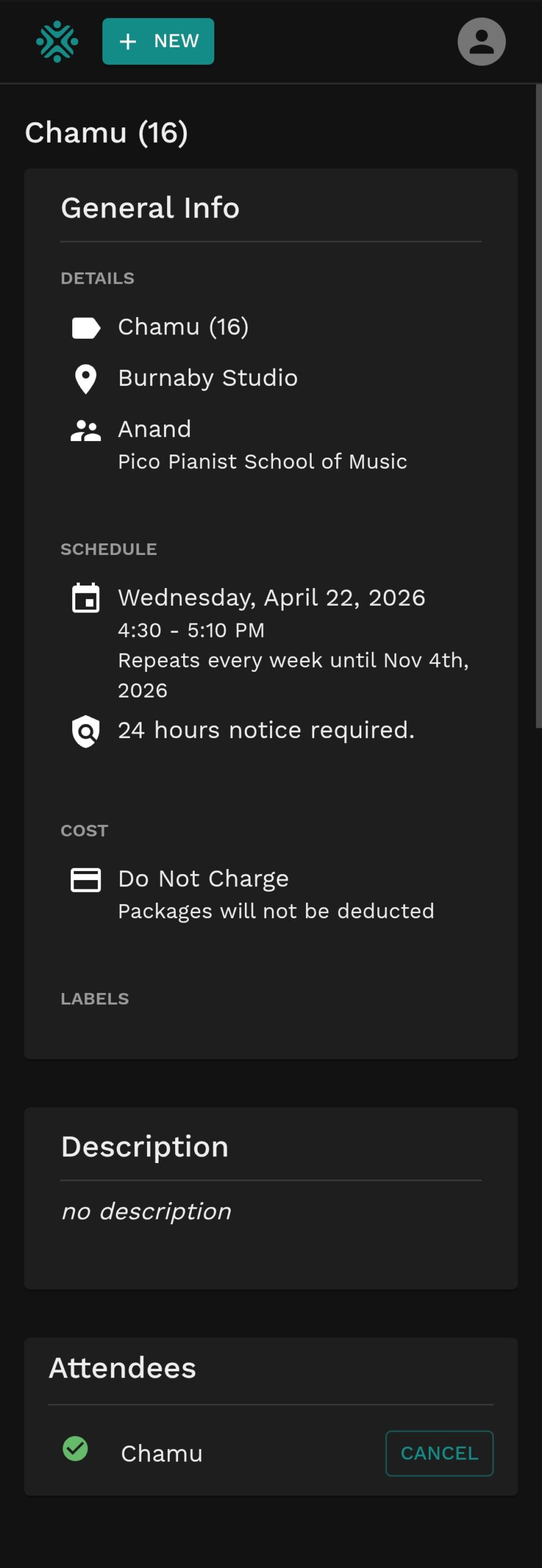Click the 'no description' text area
This screenshot has height=1568, width=542.
146,1211
